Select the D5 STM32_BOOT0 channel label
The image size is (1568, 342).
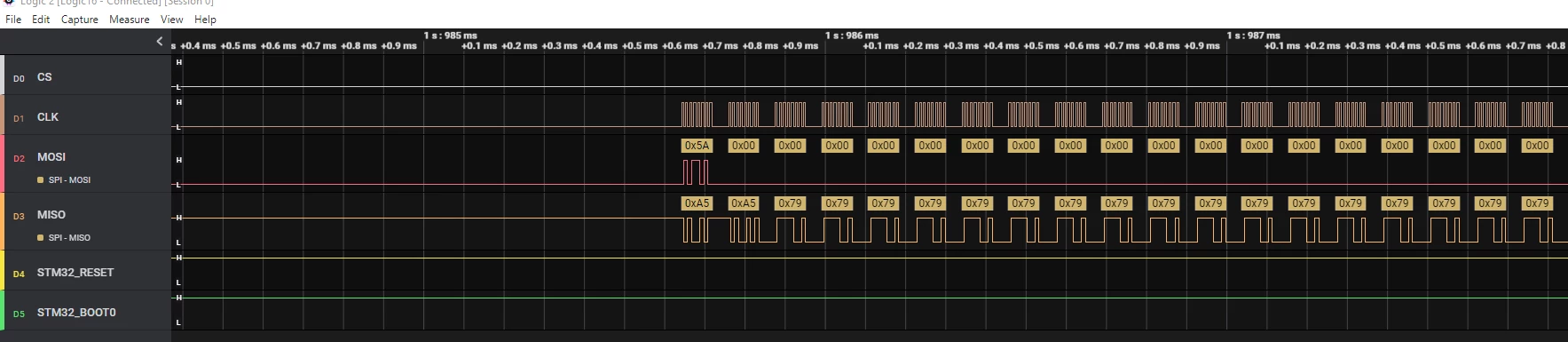coord(76,313)
